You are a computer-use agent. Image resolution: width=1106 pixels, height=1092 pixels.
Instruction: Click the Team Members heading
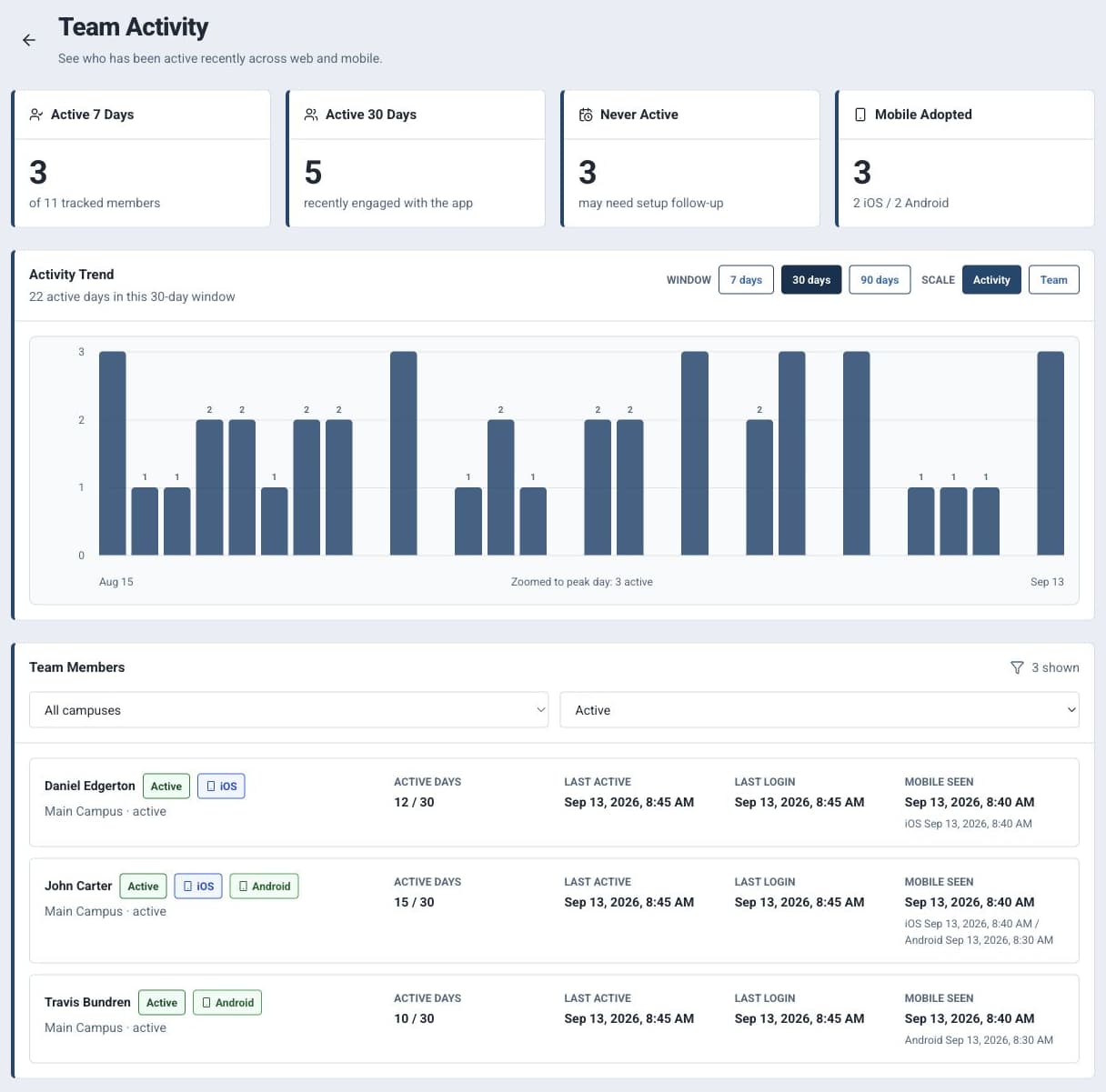pyautogui.click(x=77, y=667)
